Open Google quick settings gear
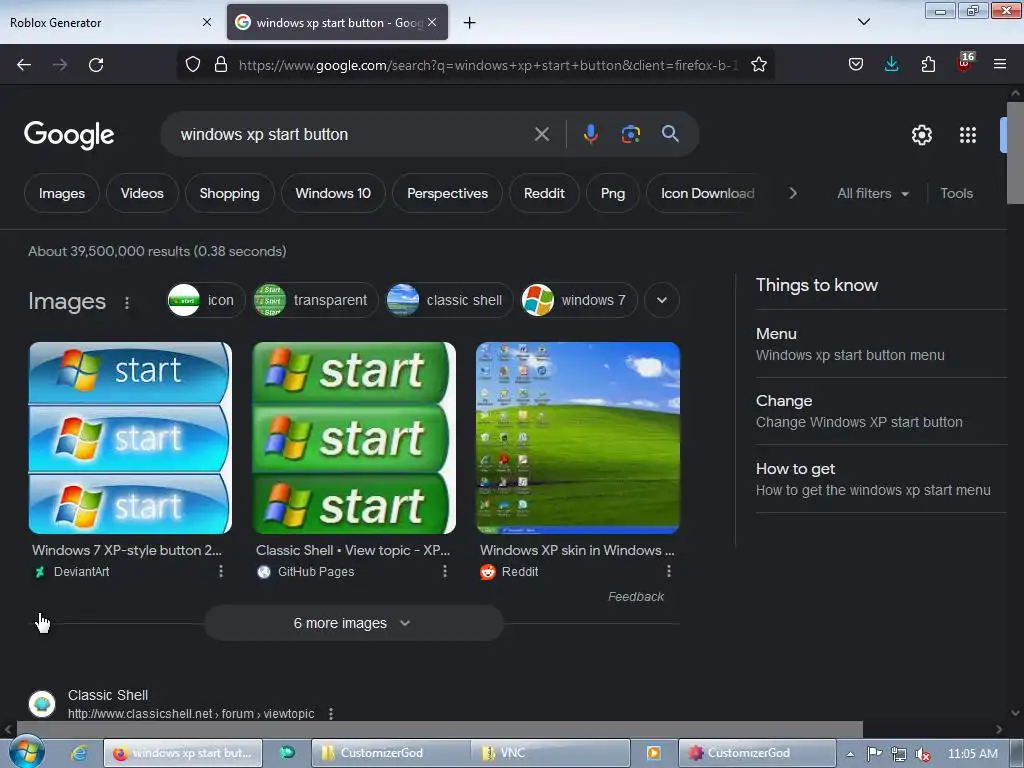Image resolution: width=1024 pixels, height=768 pixels. pyautogui.click(x=921, y=135)
